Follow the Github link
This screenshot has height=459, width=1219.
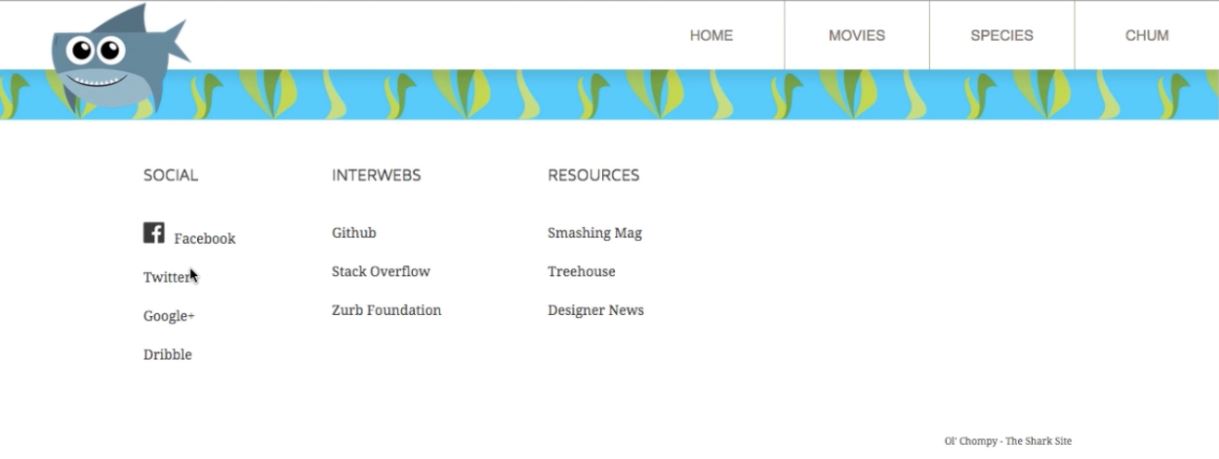354,233
